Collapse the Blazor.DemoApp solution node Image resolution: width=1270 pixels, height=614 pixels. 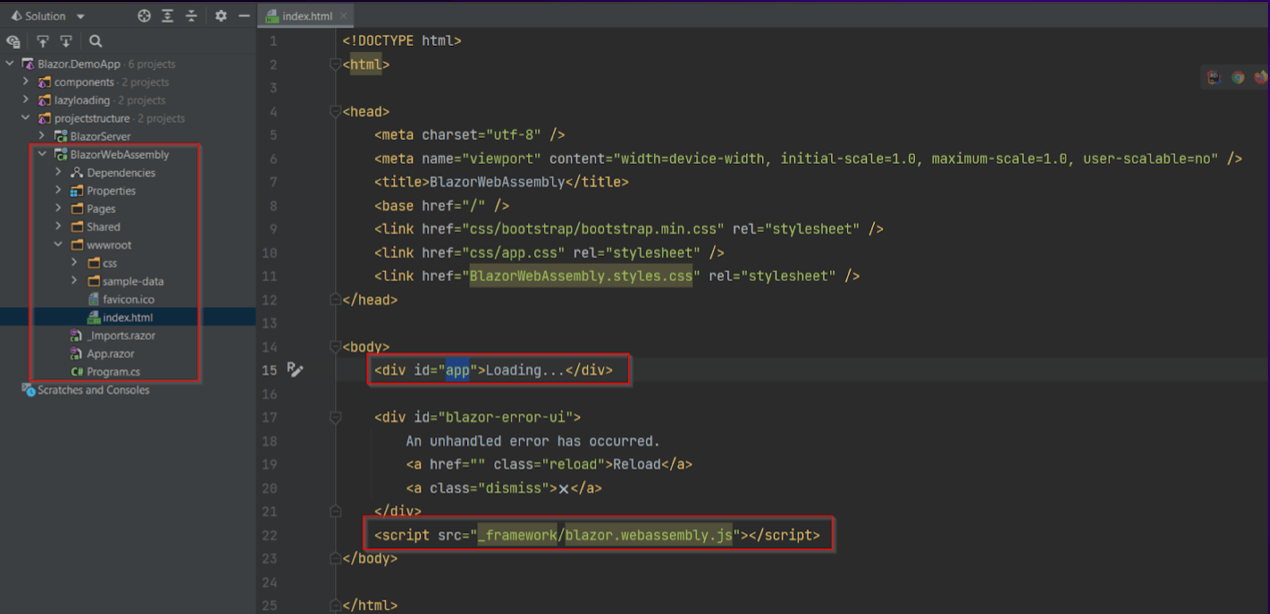10,64
